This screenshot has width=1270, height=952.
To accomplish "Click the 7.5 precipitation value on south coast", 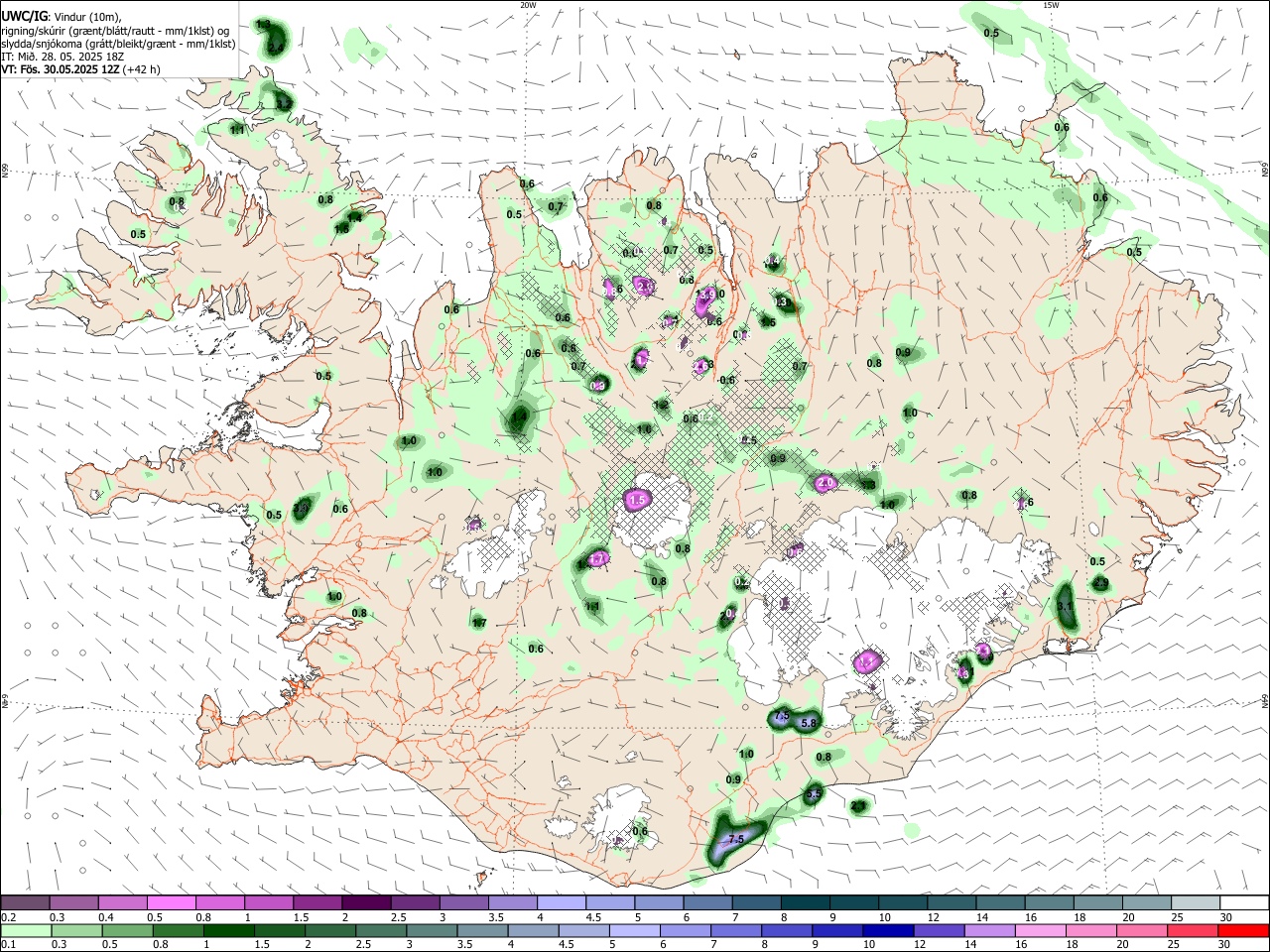I will 735,840.
